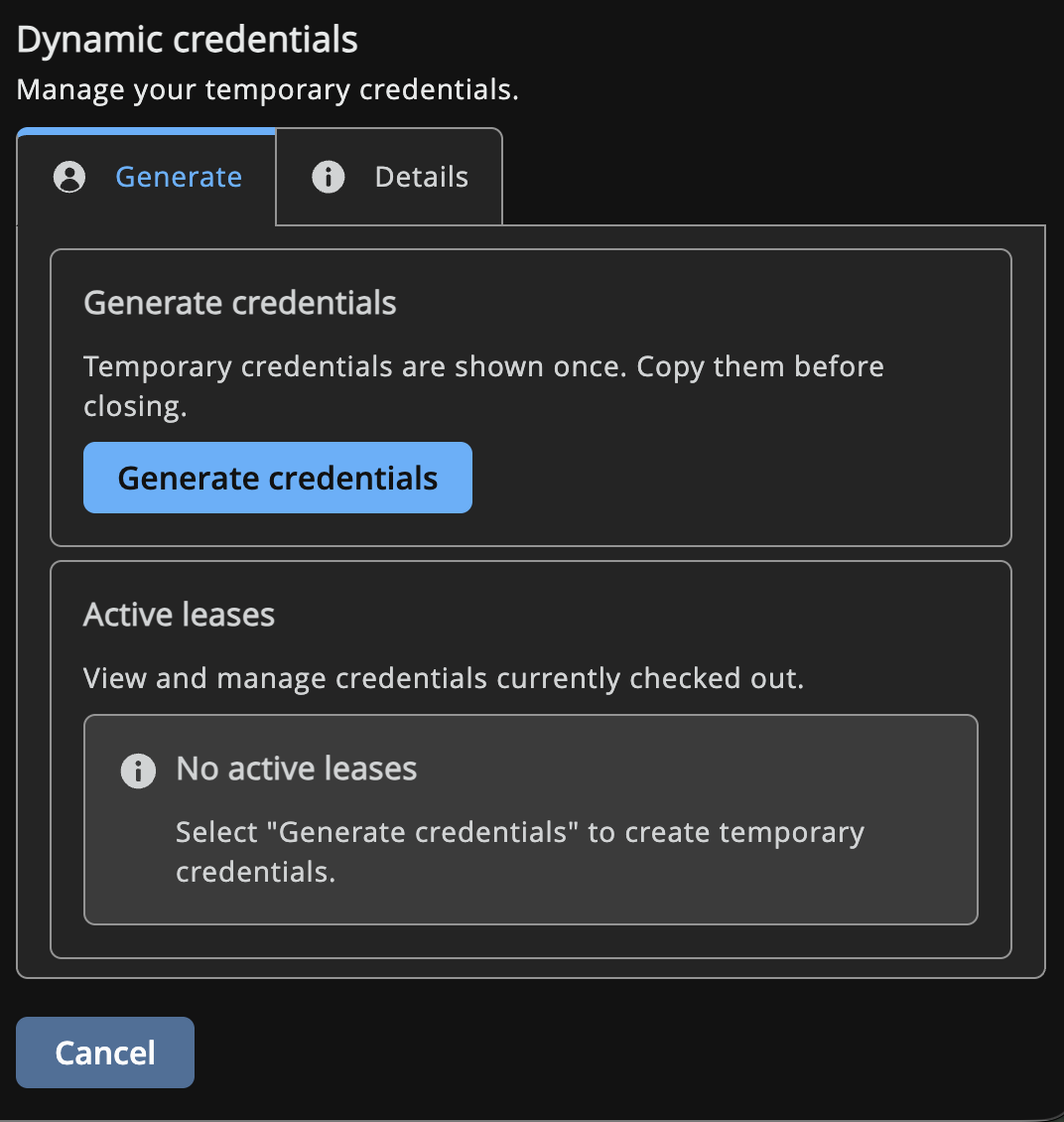The image size is (1064, 1122).
Task: Click the "Generate credentials" section heading
Action: (239, 303)
